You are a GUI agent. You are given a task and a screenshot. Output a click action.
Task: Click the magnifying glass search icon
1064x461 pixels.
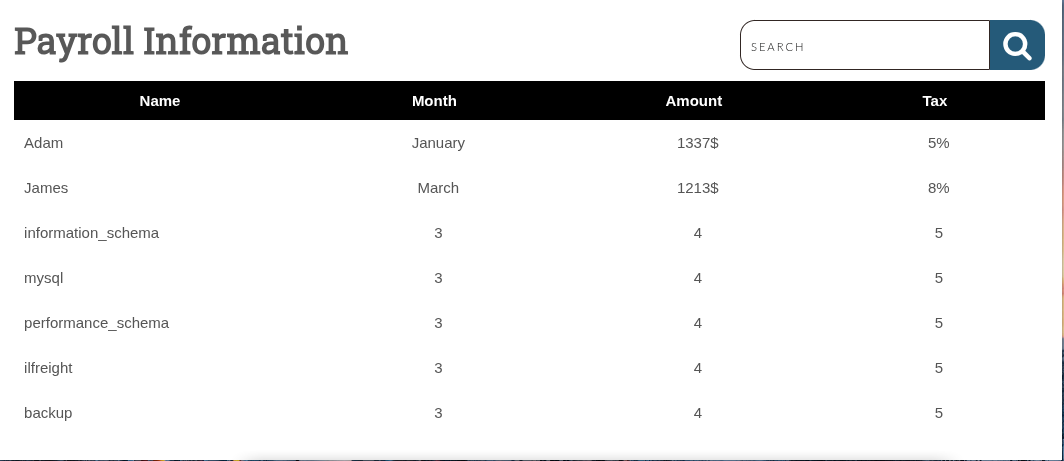click(x=1016, y=46)
